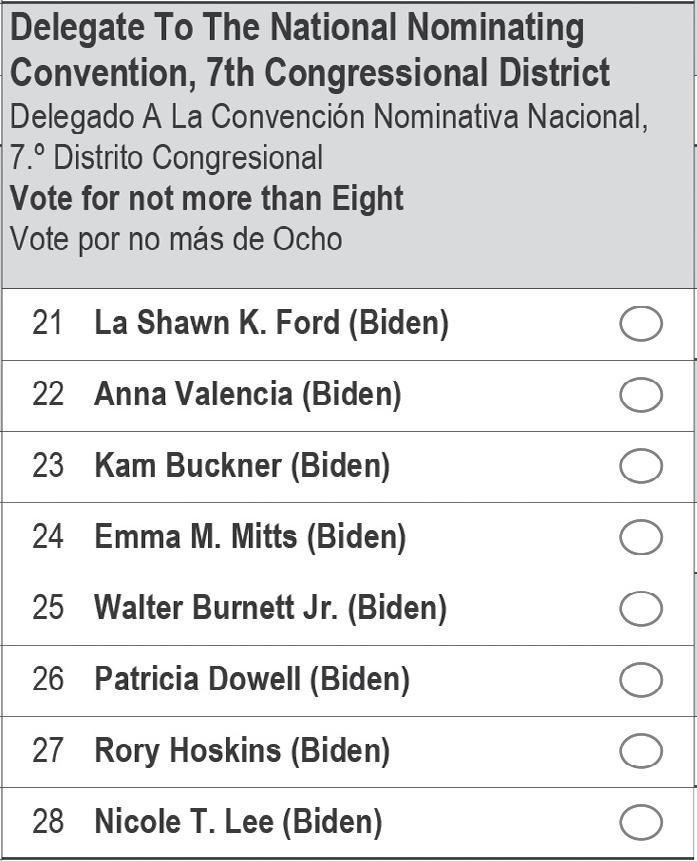
Task: Click the Spanish 'Vote por no más de Ocho' text
Action: 176,239
